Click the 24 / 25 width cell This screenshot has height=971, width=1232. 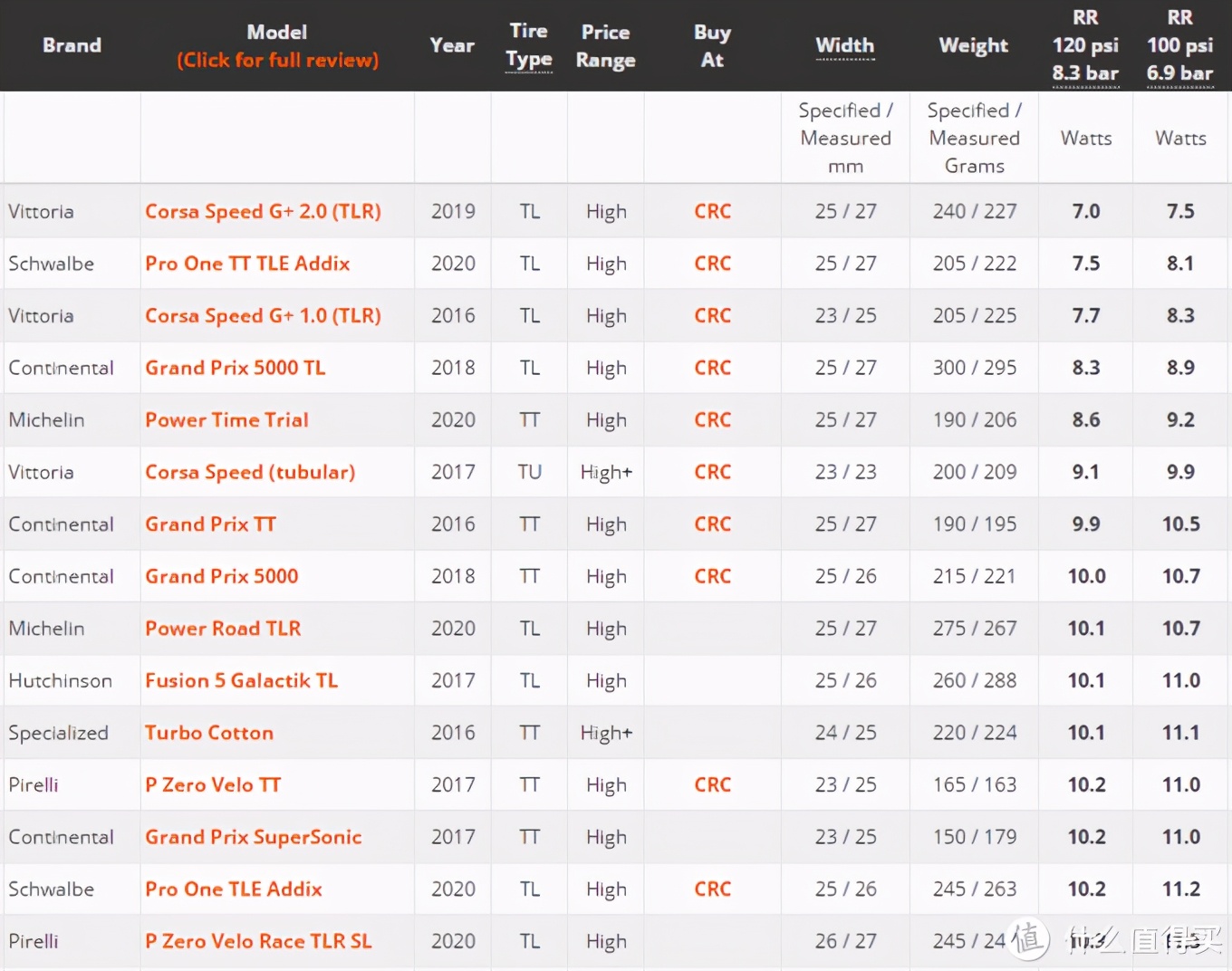pos(845,733)
